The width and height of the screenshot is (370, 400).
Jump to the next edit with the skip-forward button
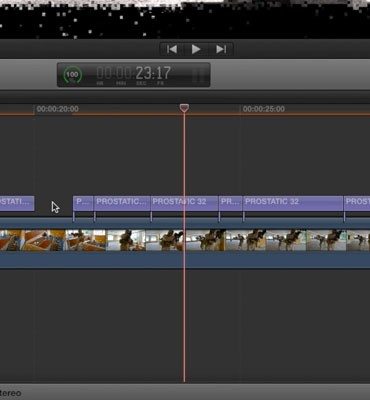(x=221, y=50)
